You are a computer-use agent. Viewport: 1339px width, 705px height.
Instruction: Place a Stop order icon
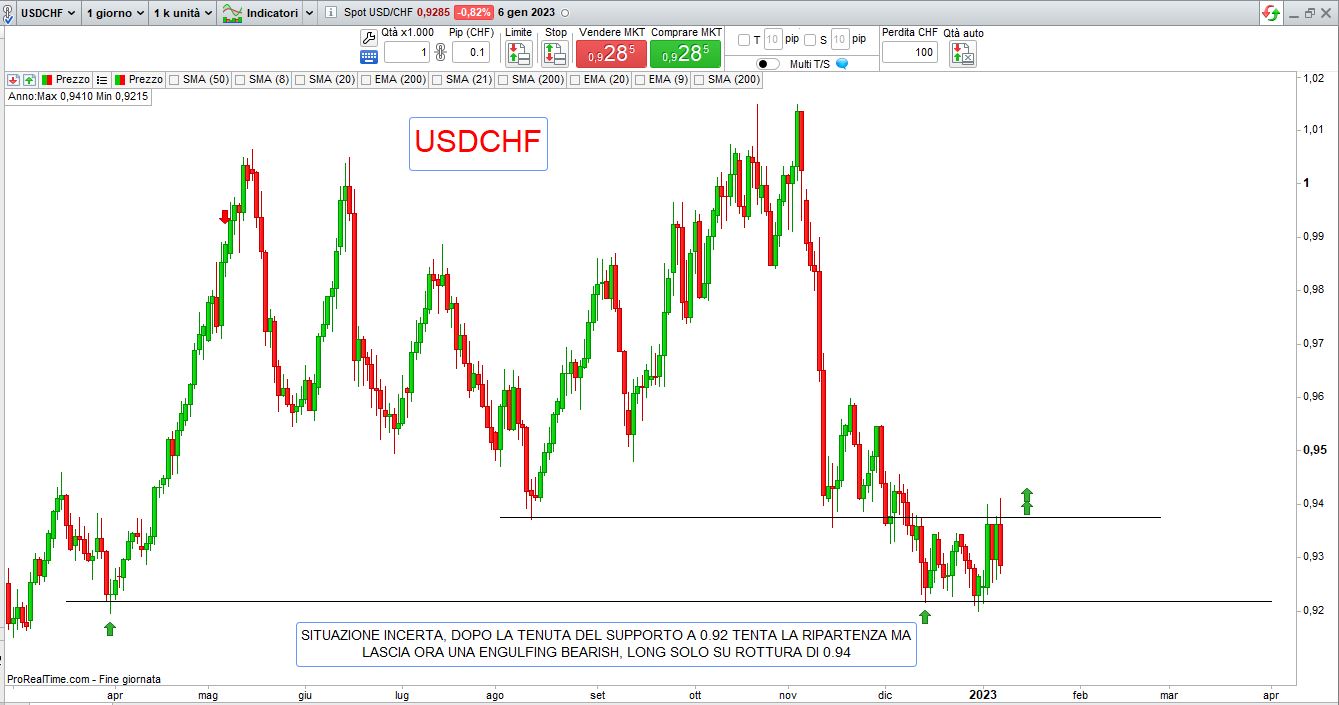click(555, 54)
